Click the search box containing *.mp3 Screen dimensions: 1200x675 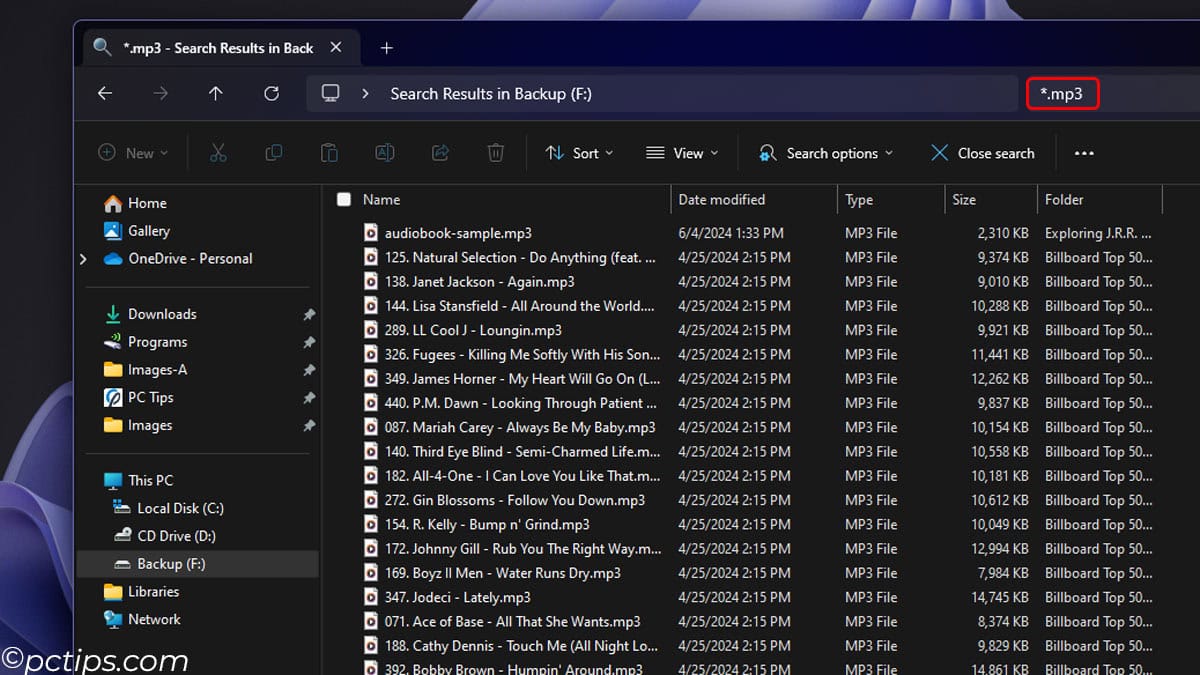coord(1062,93)
